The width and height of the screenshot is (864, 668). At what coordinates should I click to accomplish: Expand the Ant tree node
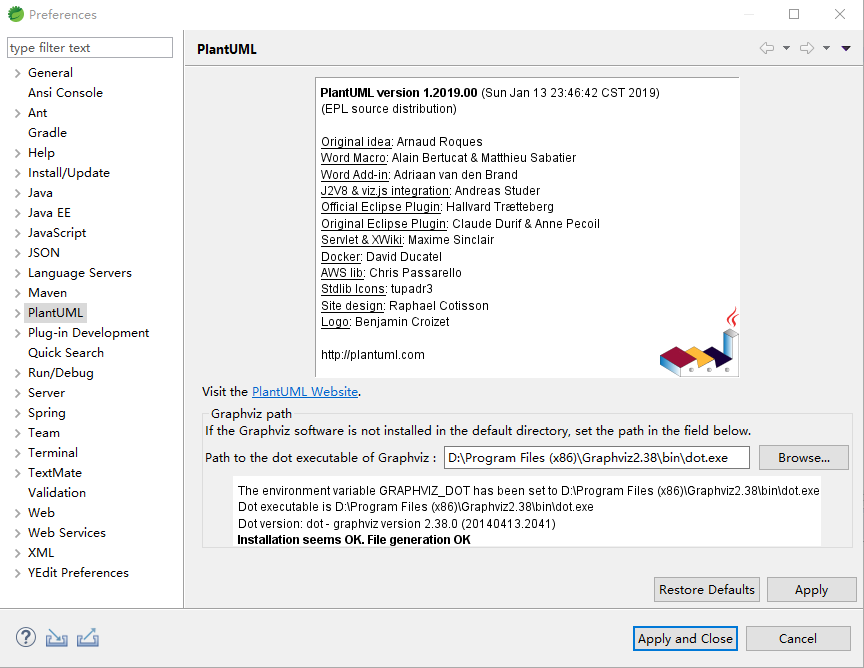[x=17, y=114]
